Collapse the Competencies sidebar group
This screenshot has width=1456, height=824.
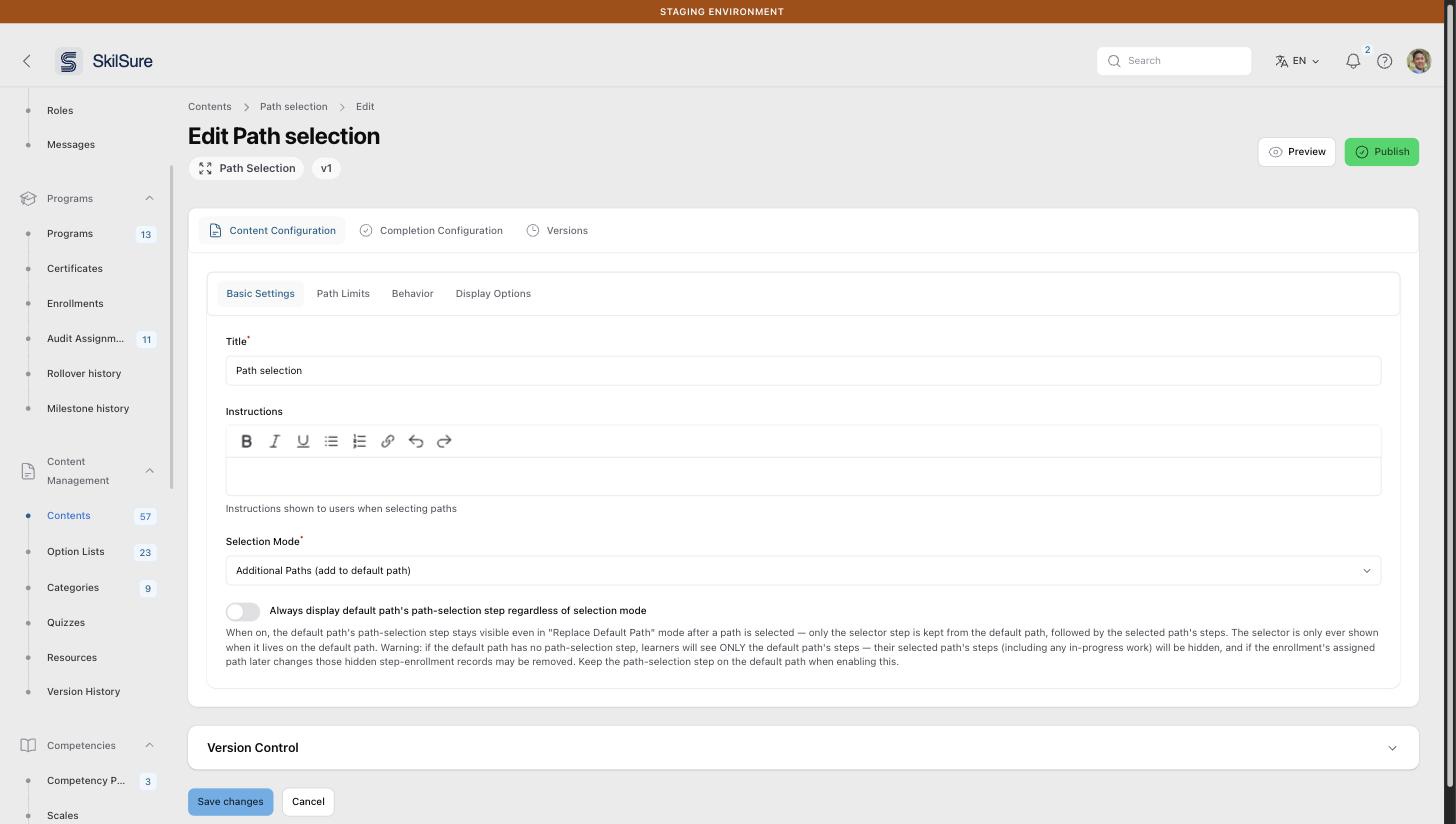[x=149, y=745]
